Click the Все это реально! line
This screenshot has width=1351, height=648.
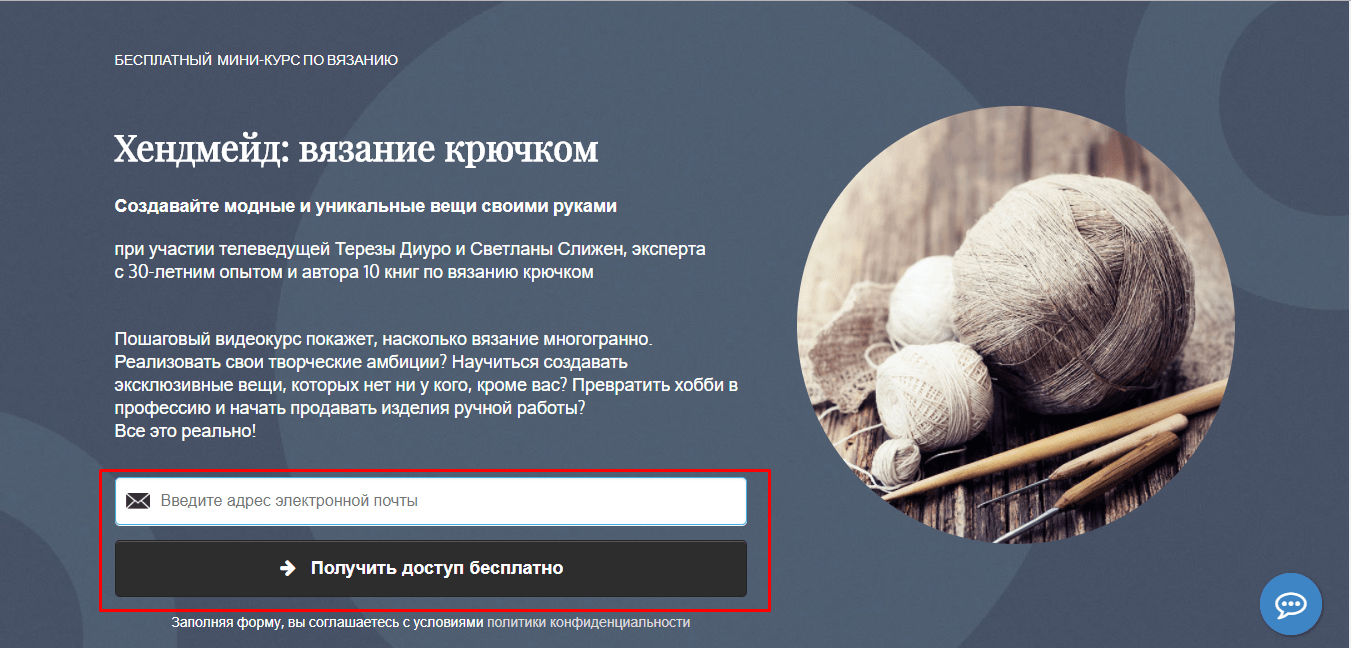[x=185, y=431]
